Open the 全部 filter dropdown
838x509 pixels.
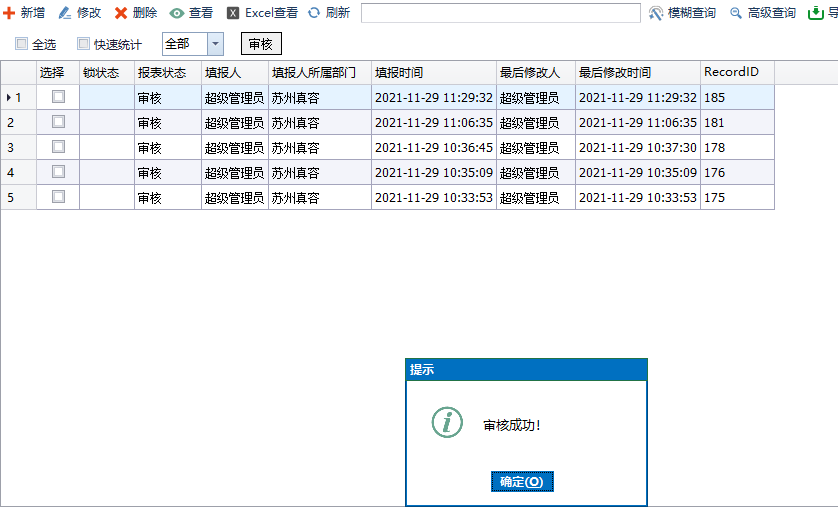click(x=215, y=44)
